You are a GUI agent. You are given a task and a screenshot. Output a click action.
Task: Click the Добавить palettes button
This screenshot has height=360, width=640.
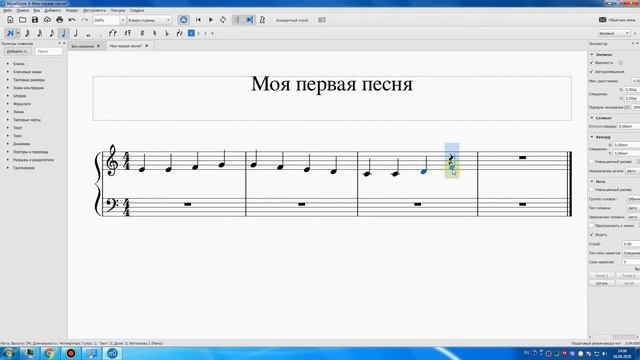[x=18, y=51]
